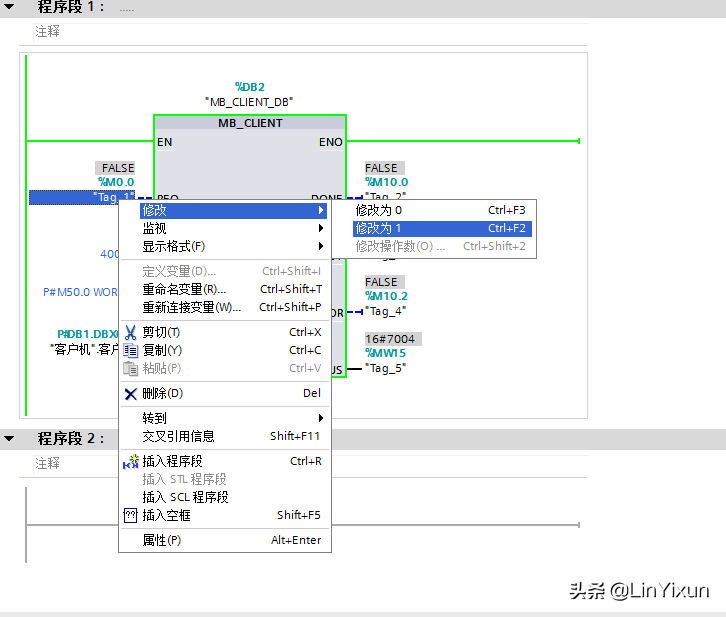Open the 修改 submenu
Viewport: 726px width, 617px height.
tap(233, 210)
